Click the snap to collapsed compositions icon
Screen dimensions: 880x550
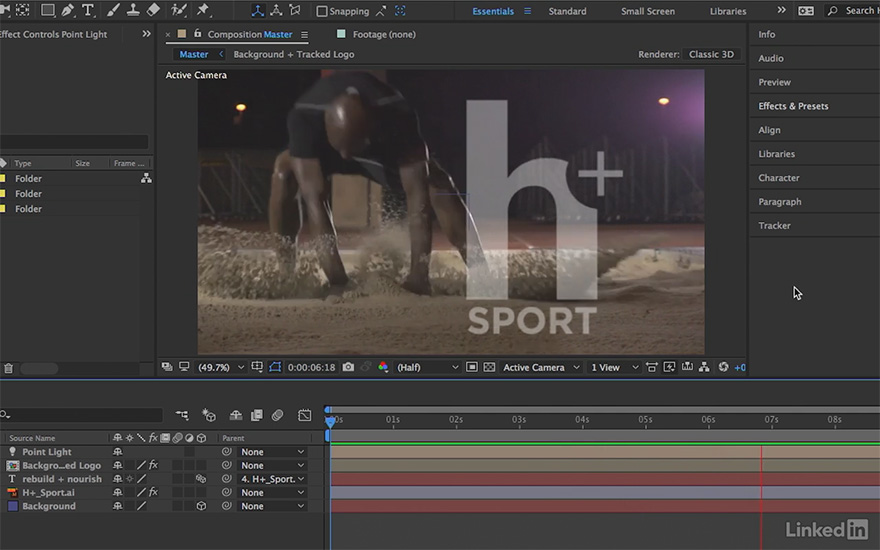click(400, 11)
